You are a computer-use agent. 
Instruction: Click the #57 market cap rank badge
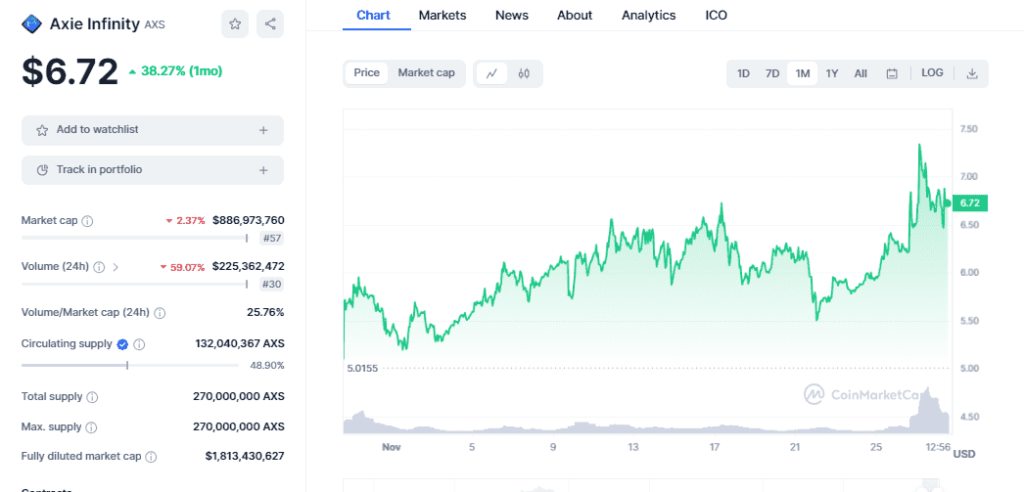pyautogui.click(x=272, y=238)
